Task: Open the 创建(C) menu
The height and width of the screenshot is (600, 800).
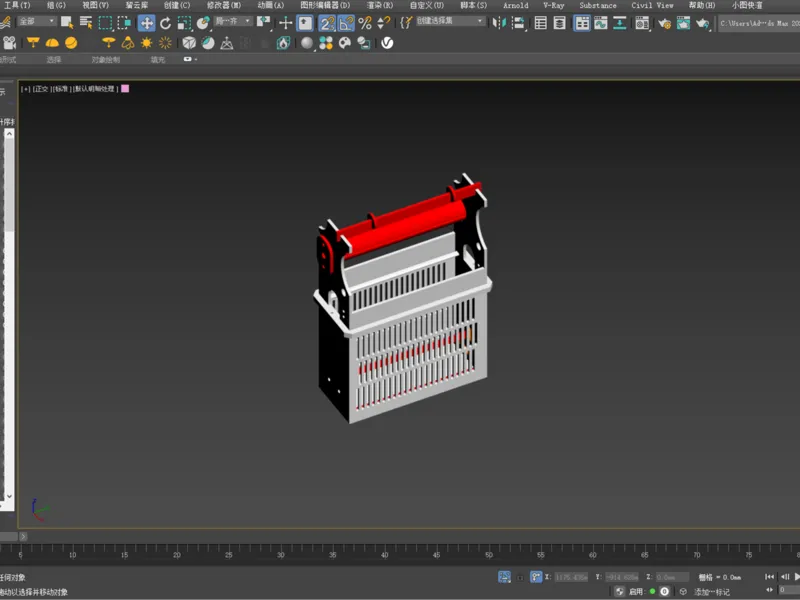Action: point(177,5)
